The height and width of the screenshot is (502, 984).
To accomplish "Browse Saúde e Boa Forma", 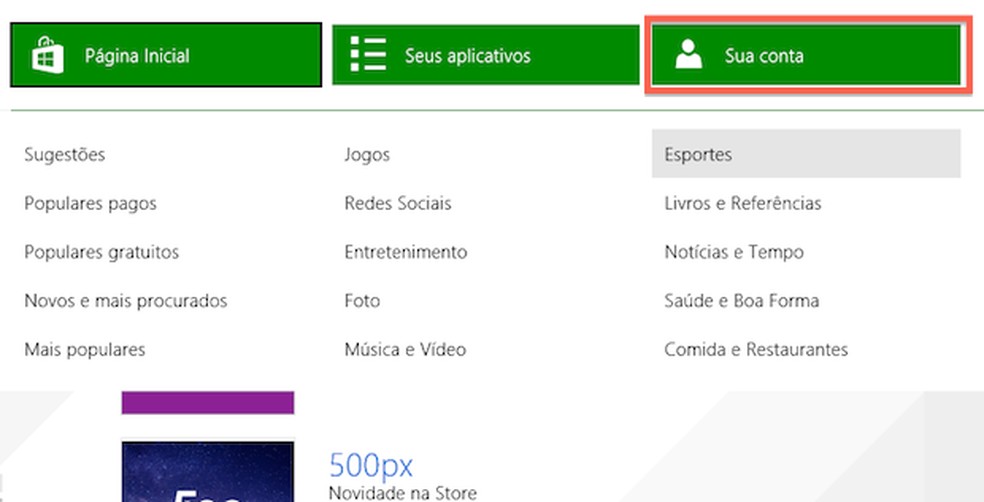I will [x=742, y=301].
